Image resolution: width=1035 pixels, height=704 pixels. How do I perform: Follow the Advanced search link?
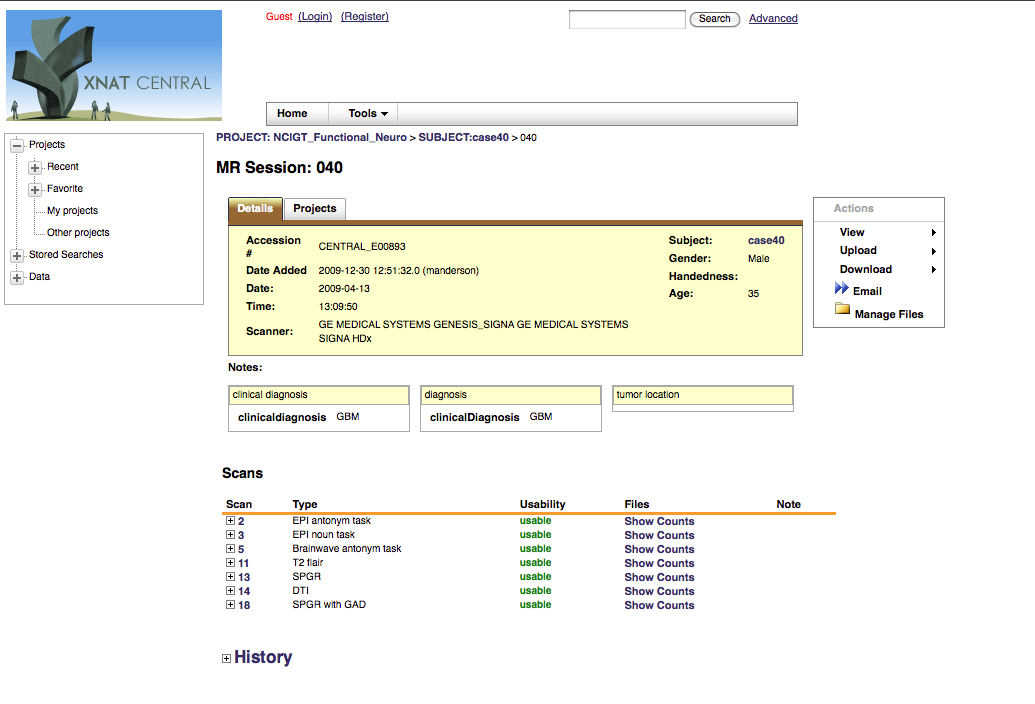click(x=773, y=18)
